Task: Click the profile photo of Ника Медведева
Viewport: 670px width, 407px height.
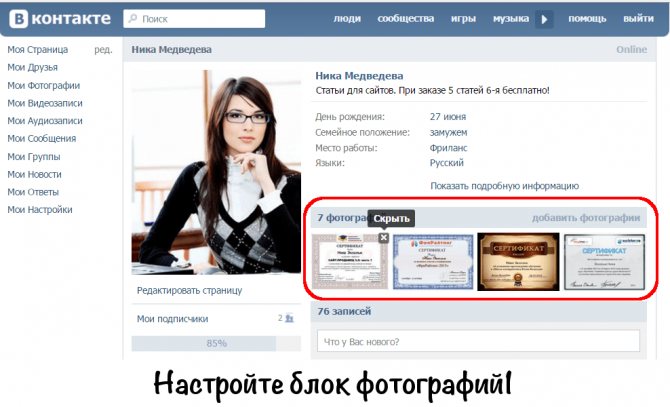Action: click(x=216, y=172)
